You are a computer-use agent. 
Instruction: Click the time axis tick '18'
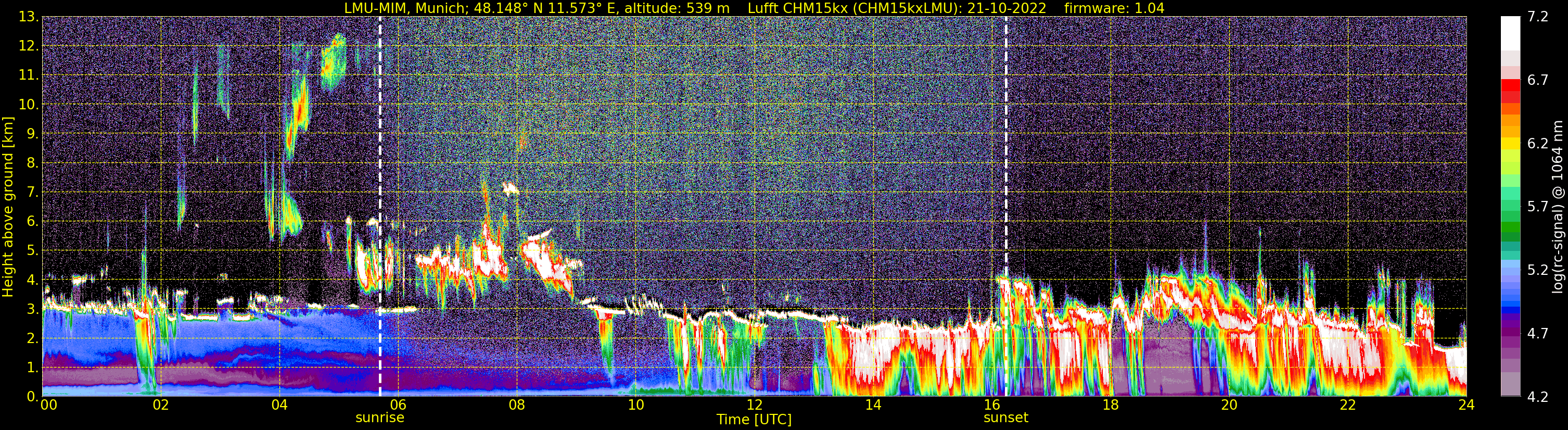[1110, 404]
